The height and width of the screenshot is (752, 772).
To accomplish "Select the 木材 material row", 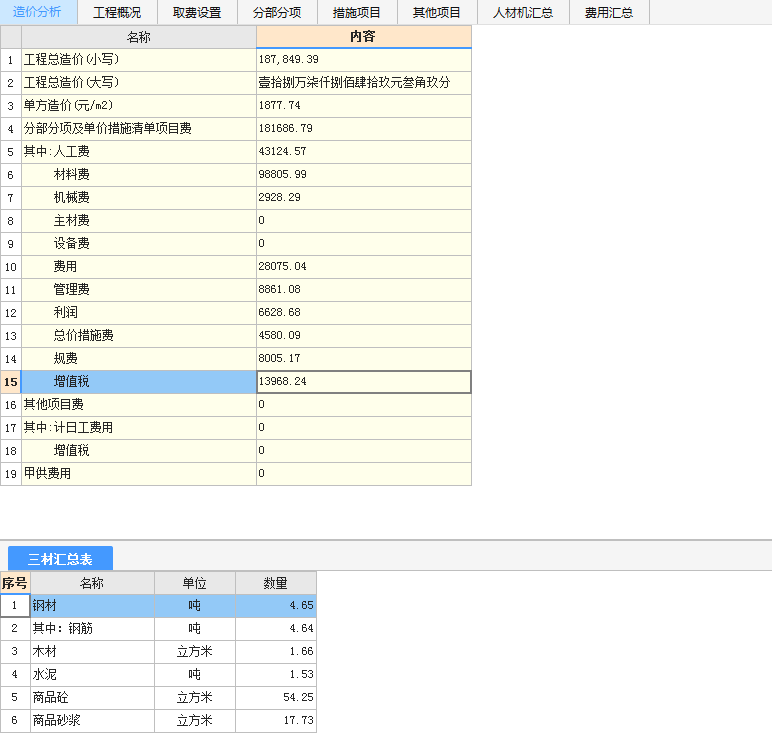I will [x=92, y=652].
